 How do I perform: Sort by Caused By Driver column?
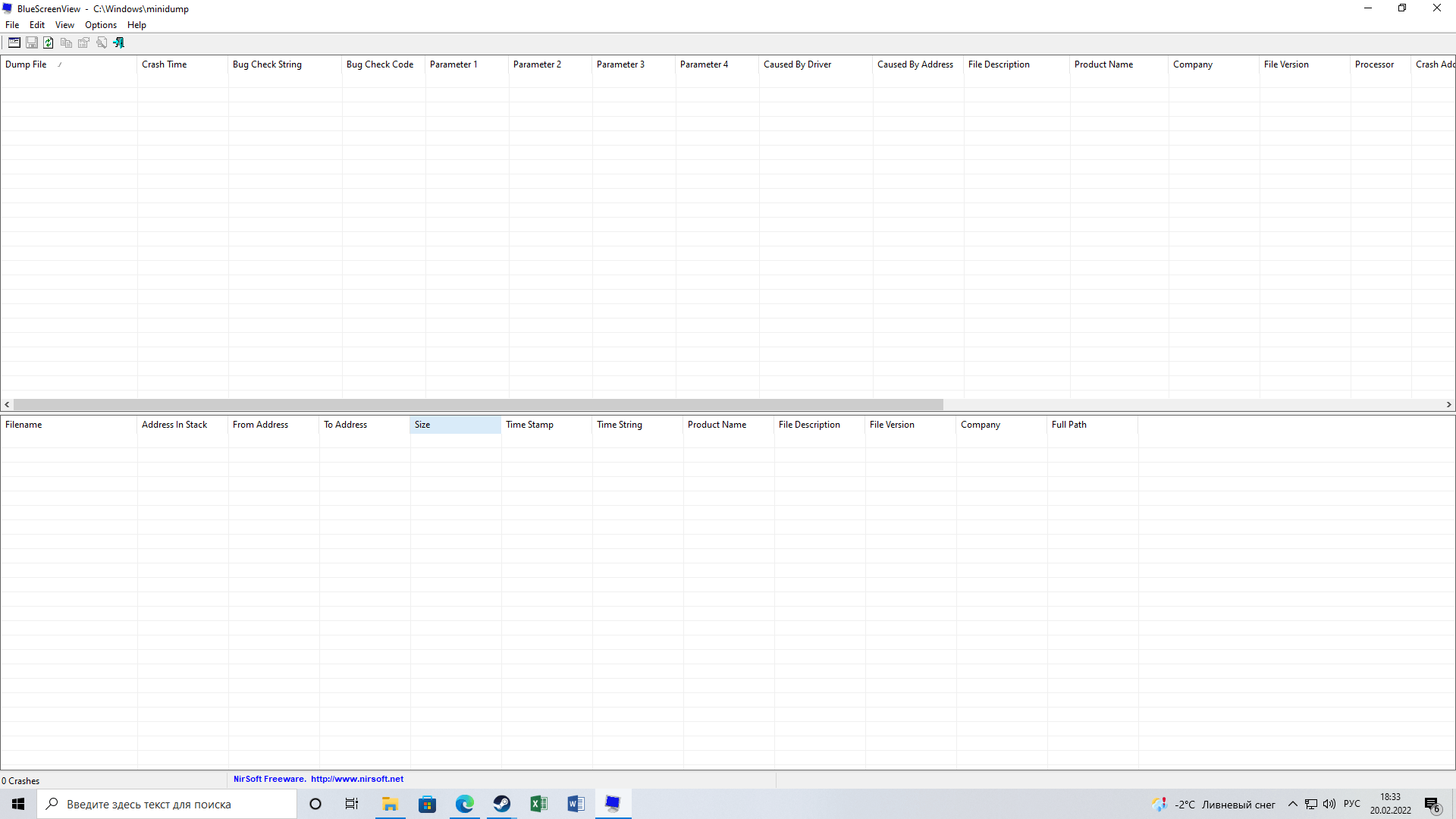pyautogui.click(x=815, y=64)
